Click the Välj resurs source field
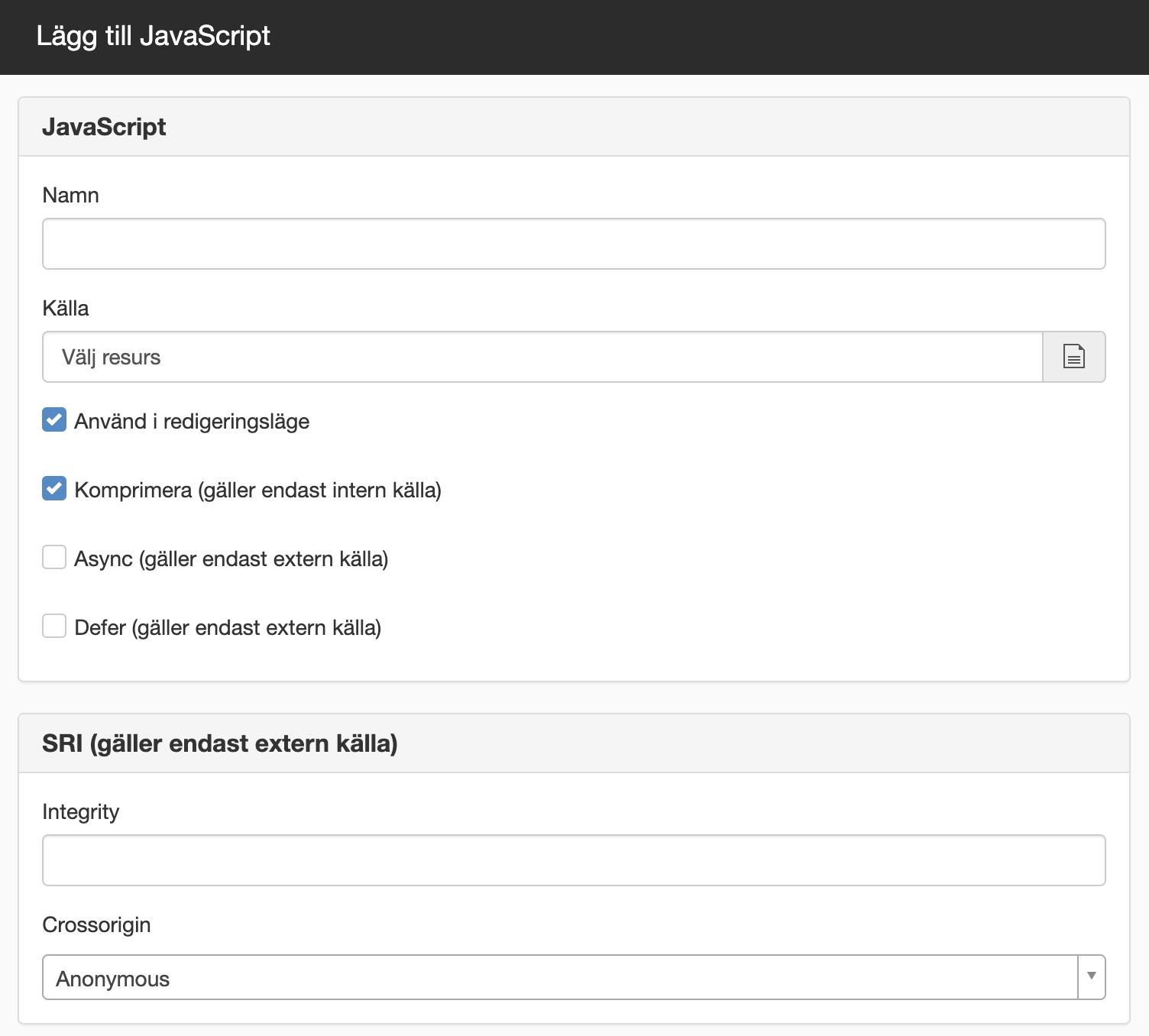Image resolution: width=1149 pixels, height=1036 pixels. 542,357
